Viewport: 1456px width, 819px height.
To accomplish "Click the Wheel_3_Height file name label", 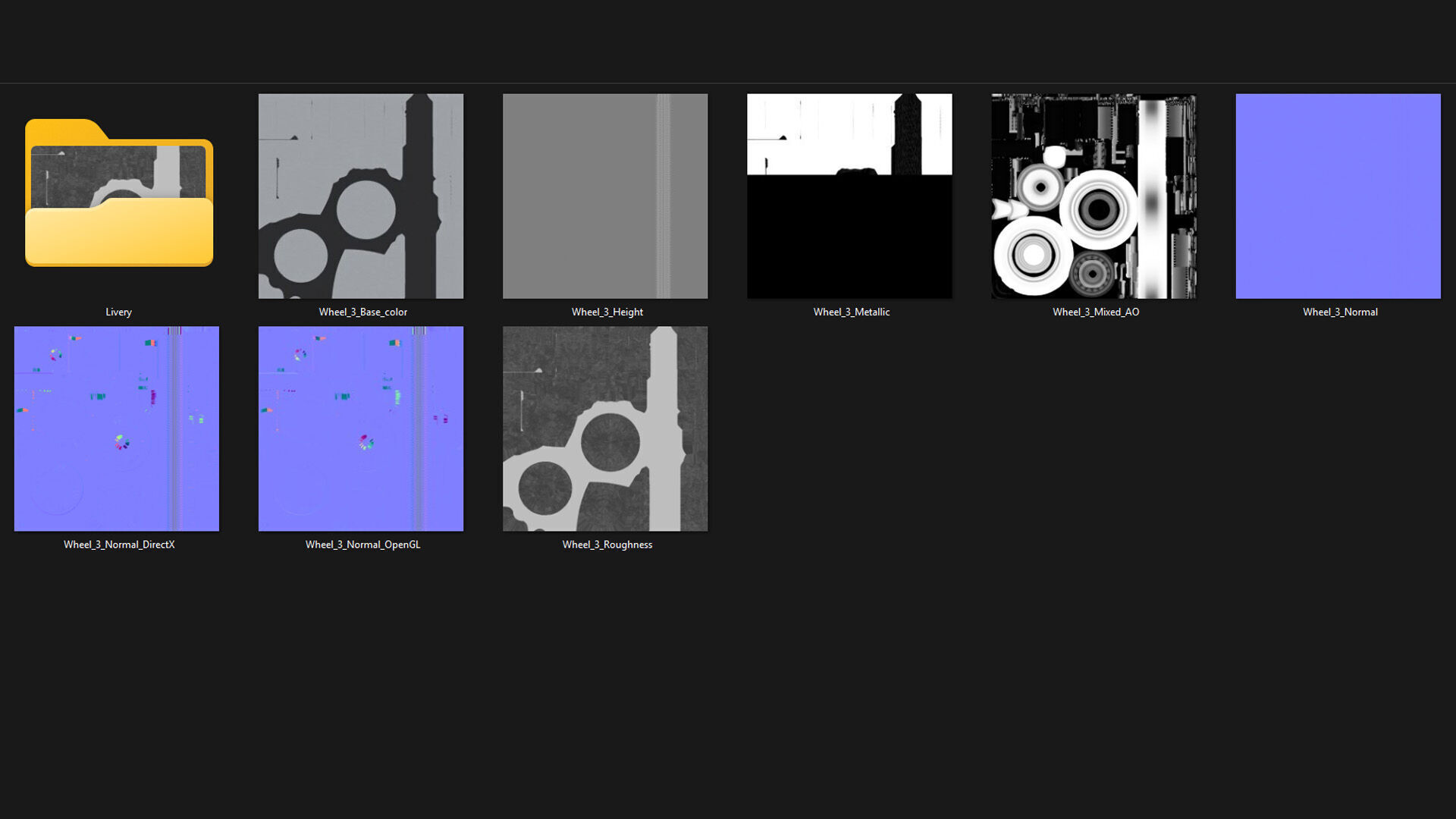I will [607, 312].
